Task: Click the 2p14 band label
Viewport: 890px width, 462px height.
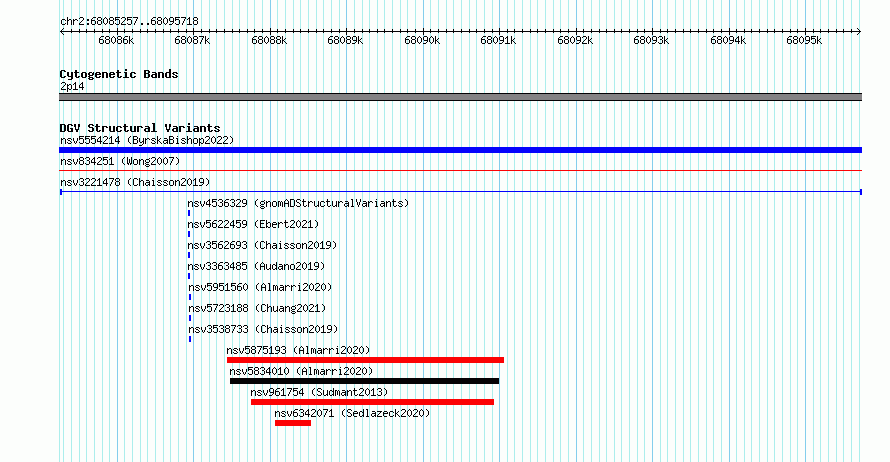Action: (x=72, y=87)
